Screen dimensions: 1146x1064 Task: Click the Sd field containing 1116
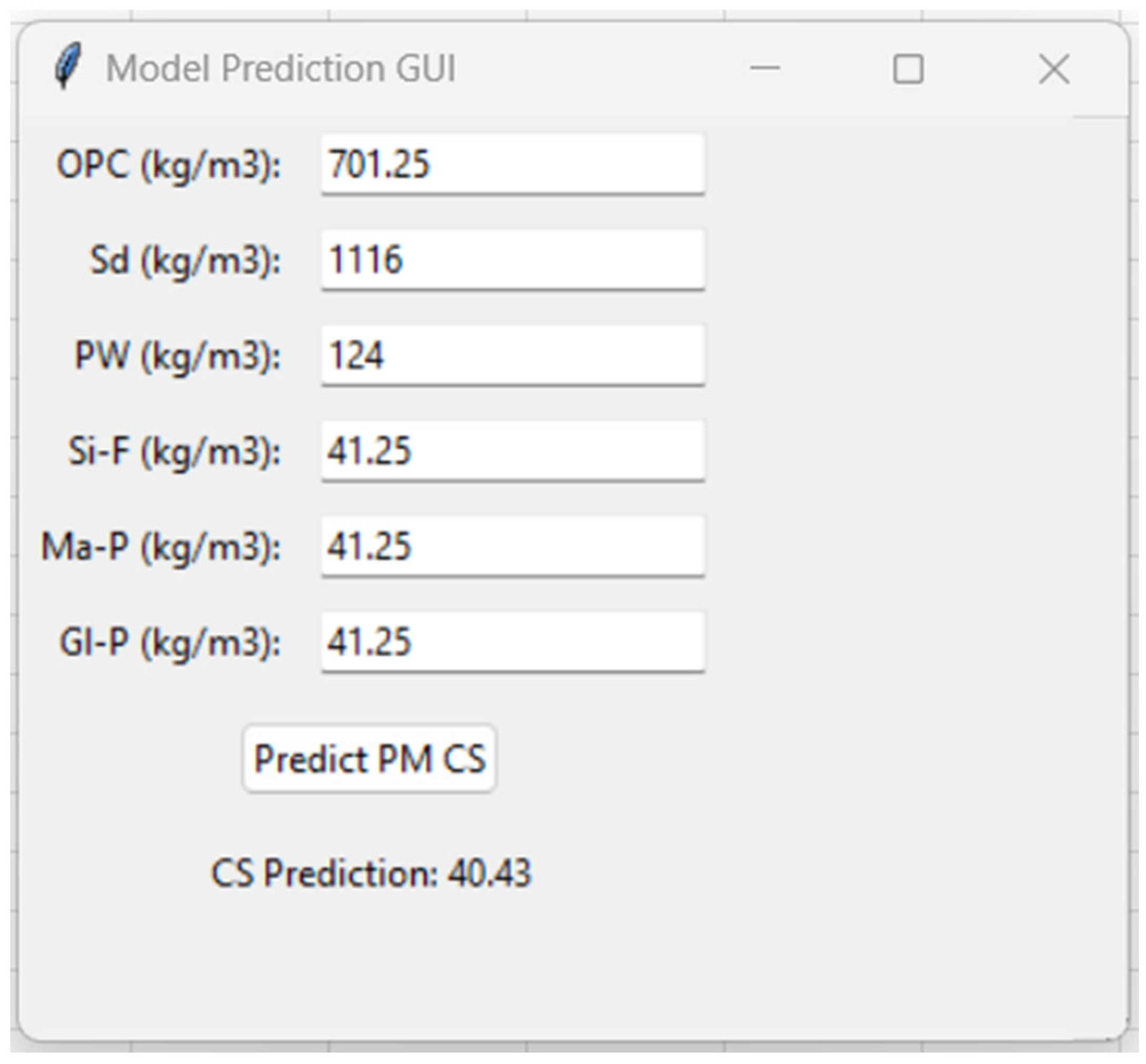(x=513, y=260)
